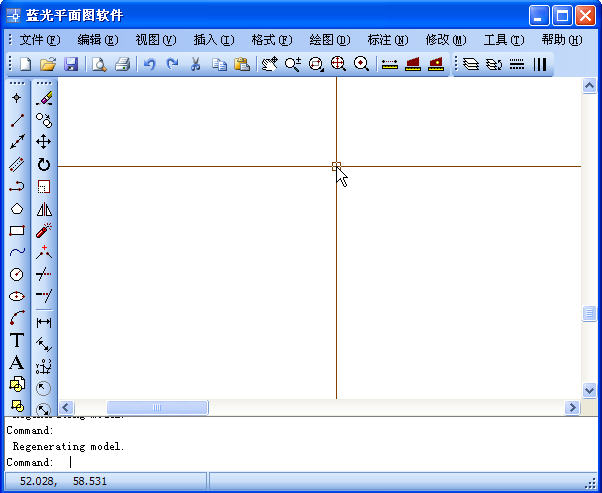602x493 pixels.
Task: Click the horizontal scrollbar thumb
Action: (157, 408)
